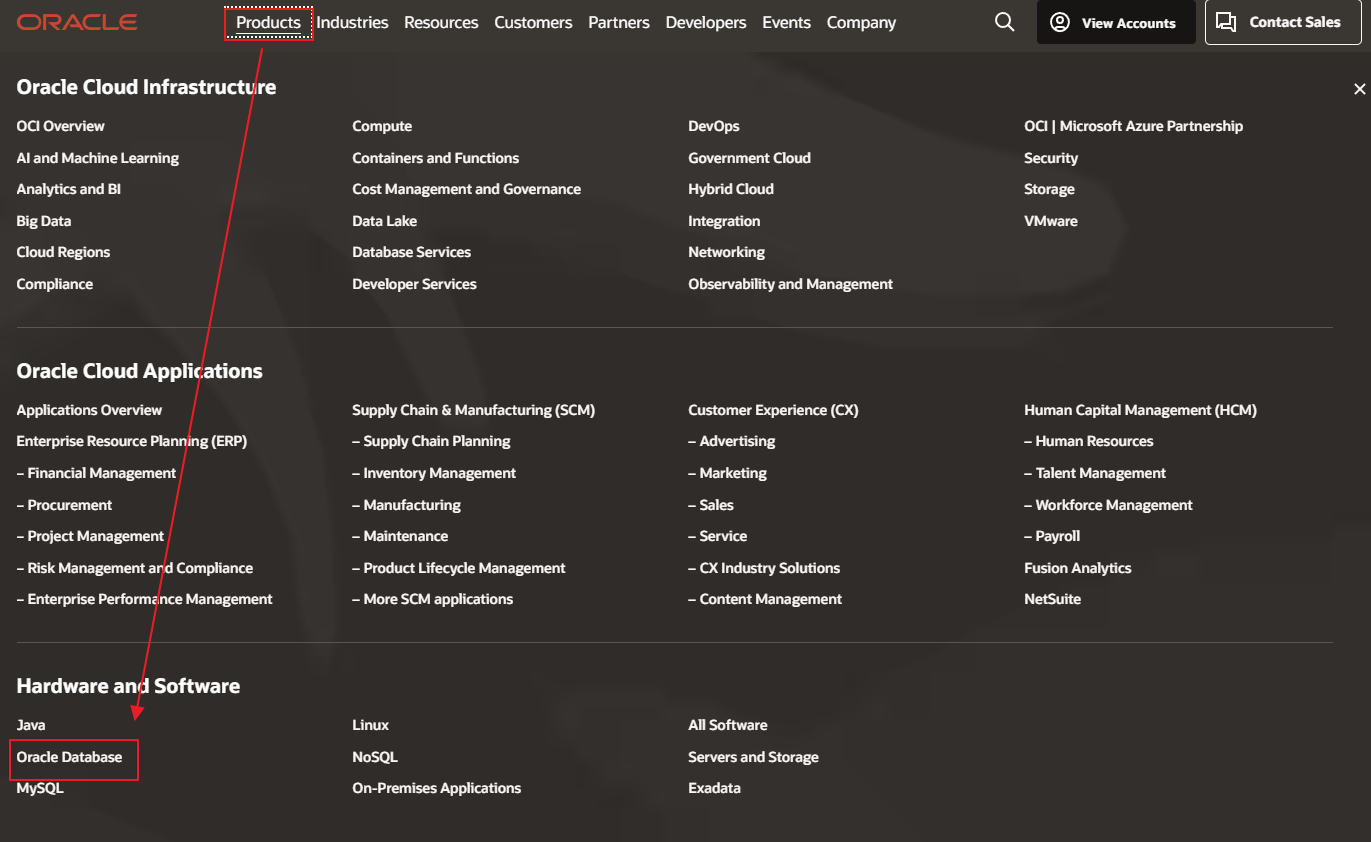The image size is (1371, 842).
Task: Open the Products menu
Action: [x=268, y=22]
